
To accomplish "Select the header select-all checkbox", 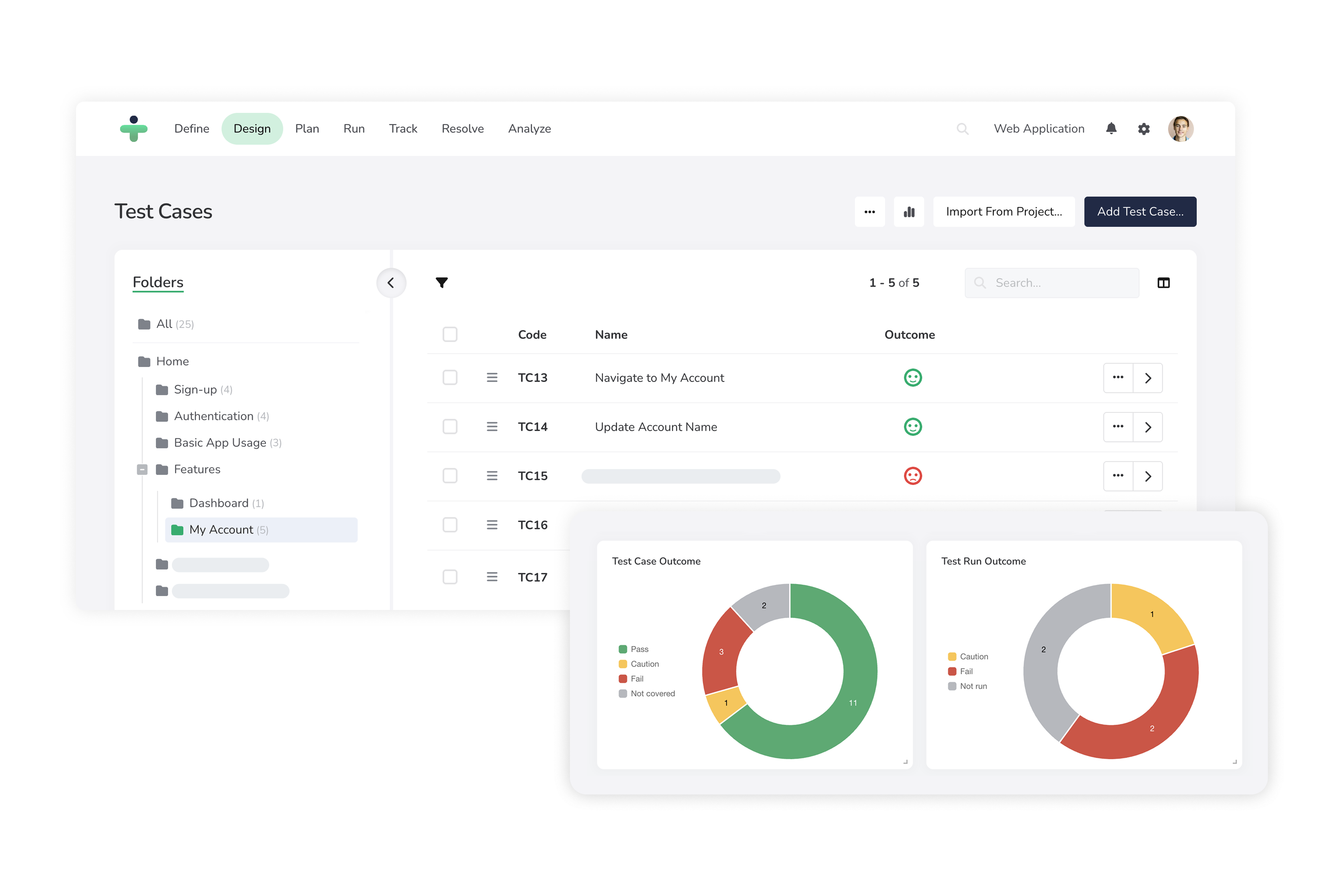I will click(x=450, y=334).
